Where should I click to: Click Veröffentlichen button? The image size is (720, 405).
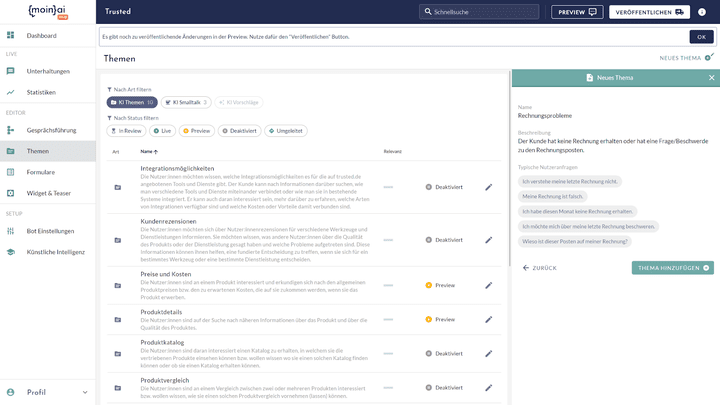pyautogui.click(x=650, y=12)
